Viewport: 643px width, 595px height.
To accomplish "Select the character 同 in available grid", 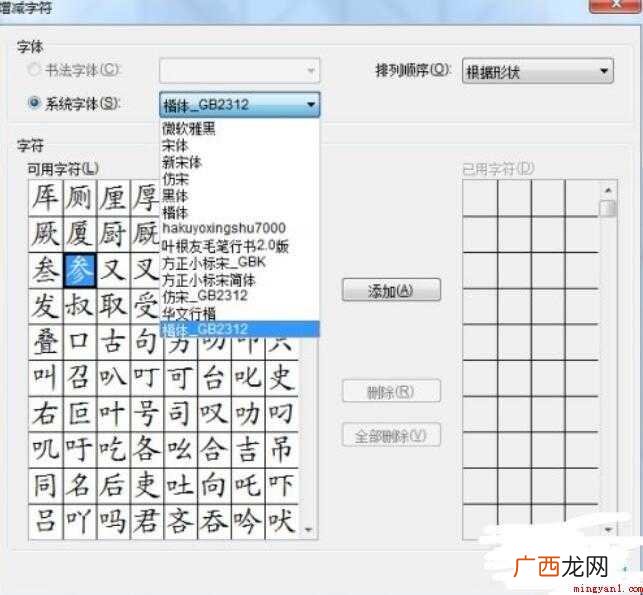I will coord(46,486).
